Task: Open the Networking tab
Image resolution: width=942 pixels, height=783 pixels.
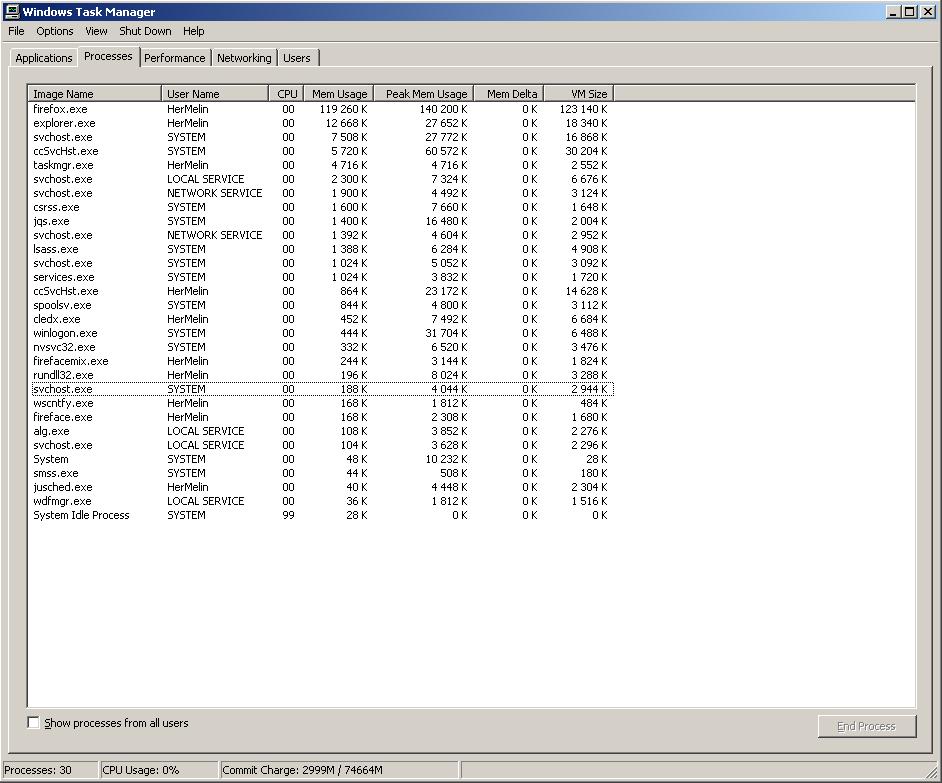Action: coord(244,58)
